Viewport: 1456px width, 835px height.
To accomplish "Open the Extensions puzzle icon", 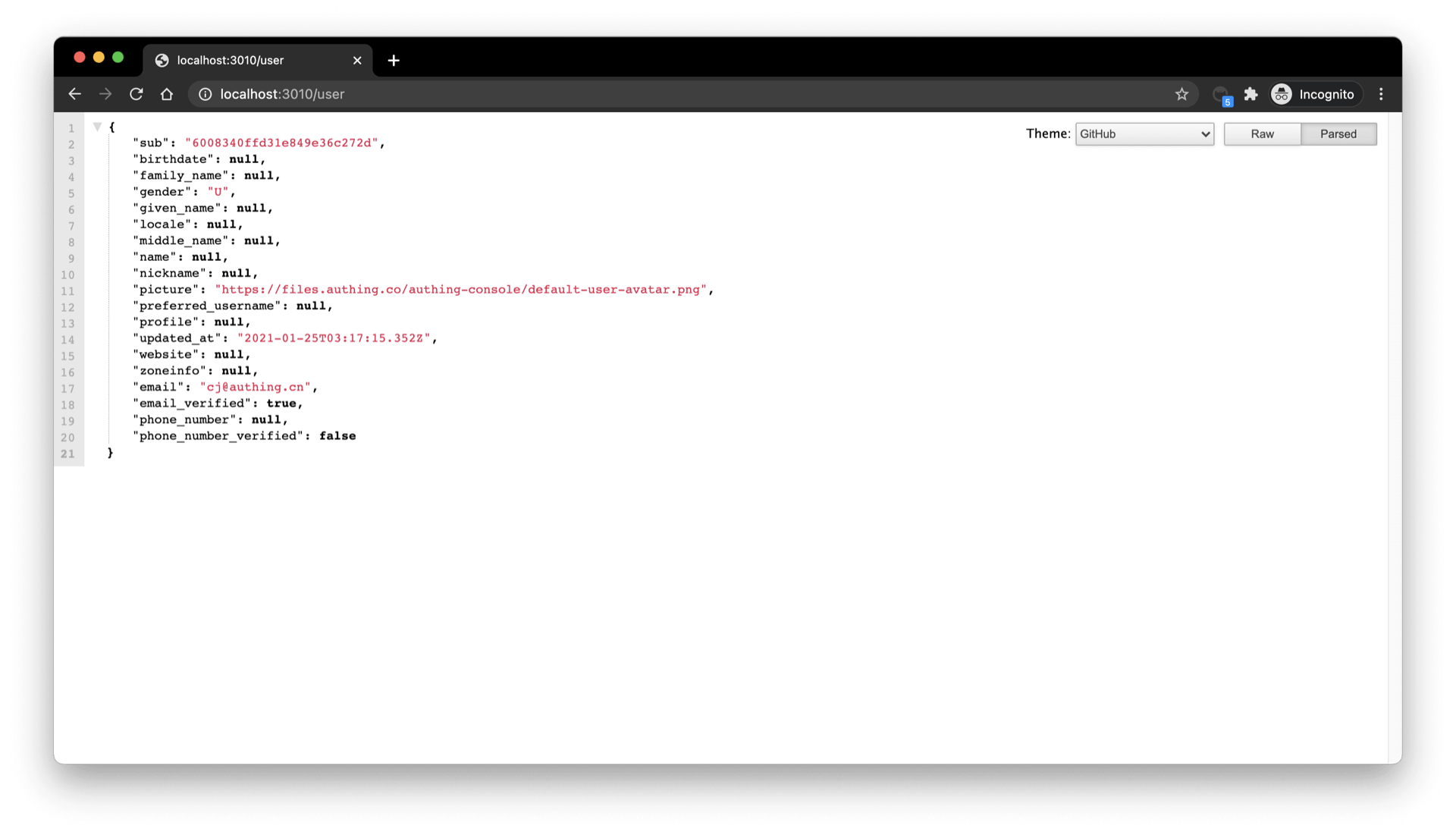I will tap(1250, 94).
